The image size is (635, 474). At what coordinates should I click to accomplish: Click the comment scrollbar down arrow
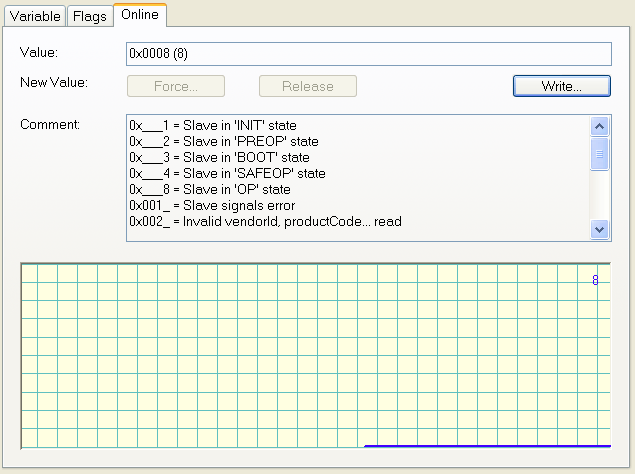pos(599,230)
